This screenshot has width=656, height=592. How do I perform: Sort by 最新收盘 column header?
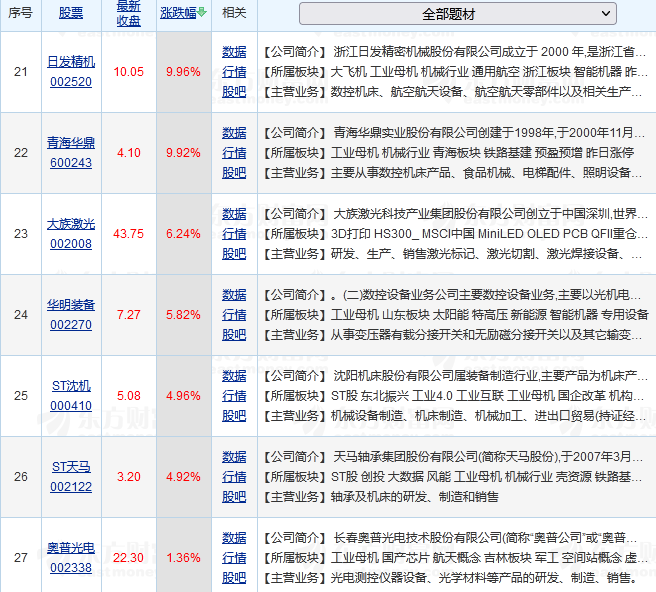tap(128, 14)
